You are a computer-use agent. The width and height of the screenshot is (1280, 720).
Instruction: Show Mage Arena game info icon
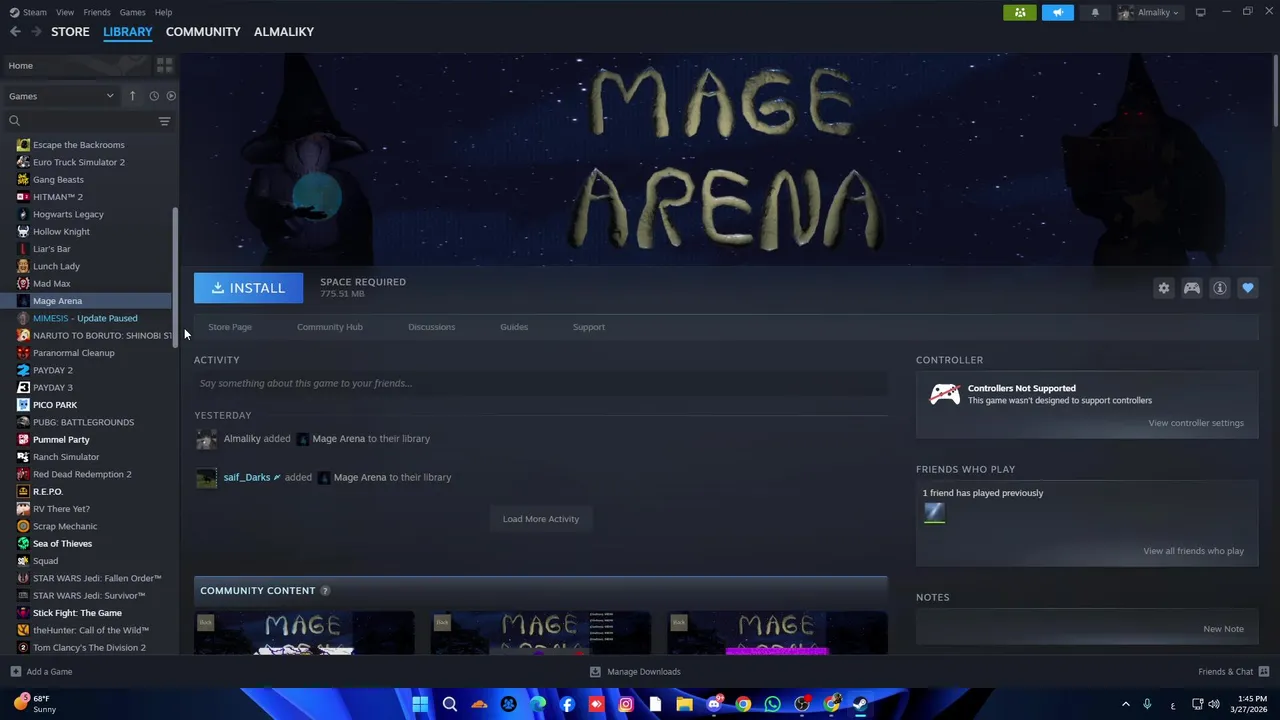1220,288
